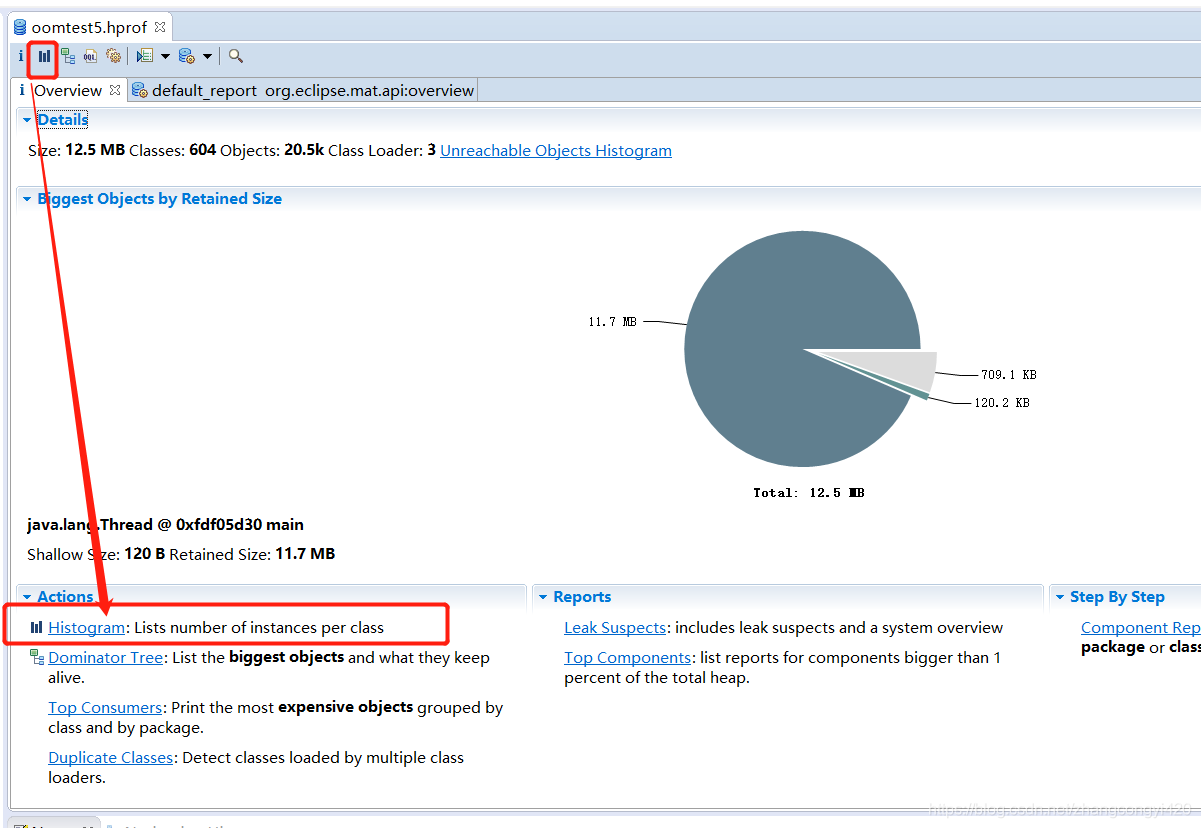Open the Unreachable Objects Histogram link
The width and height of the screenshot is (1201, 828).
coord(555,151)
